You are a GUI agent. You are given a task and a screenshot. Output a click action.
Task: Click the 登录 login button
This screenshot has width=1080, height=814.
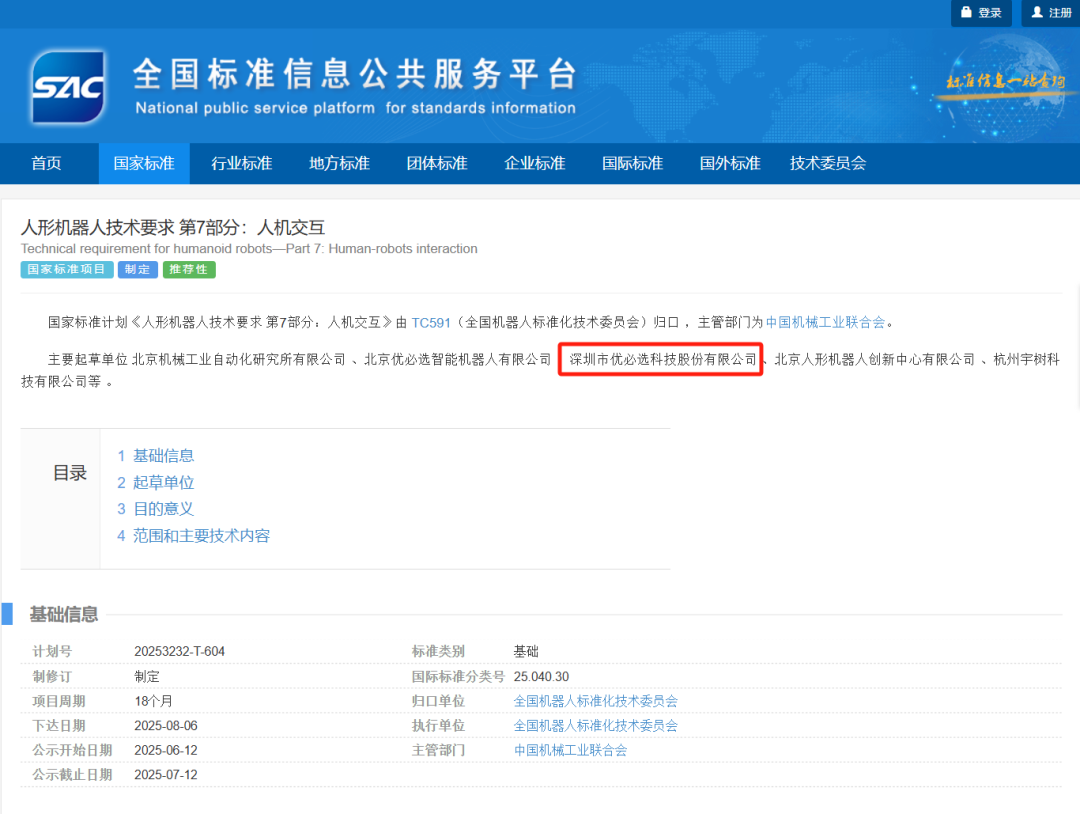[981, 13]
